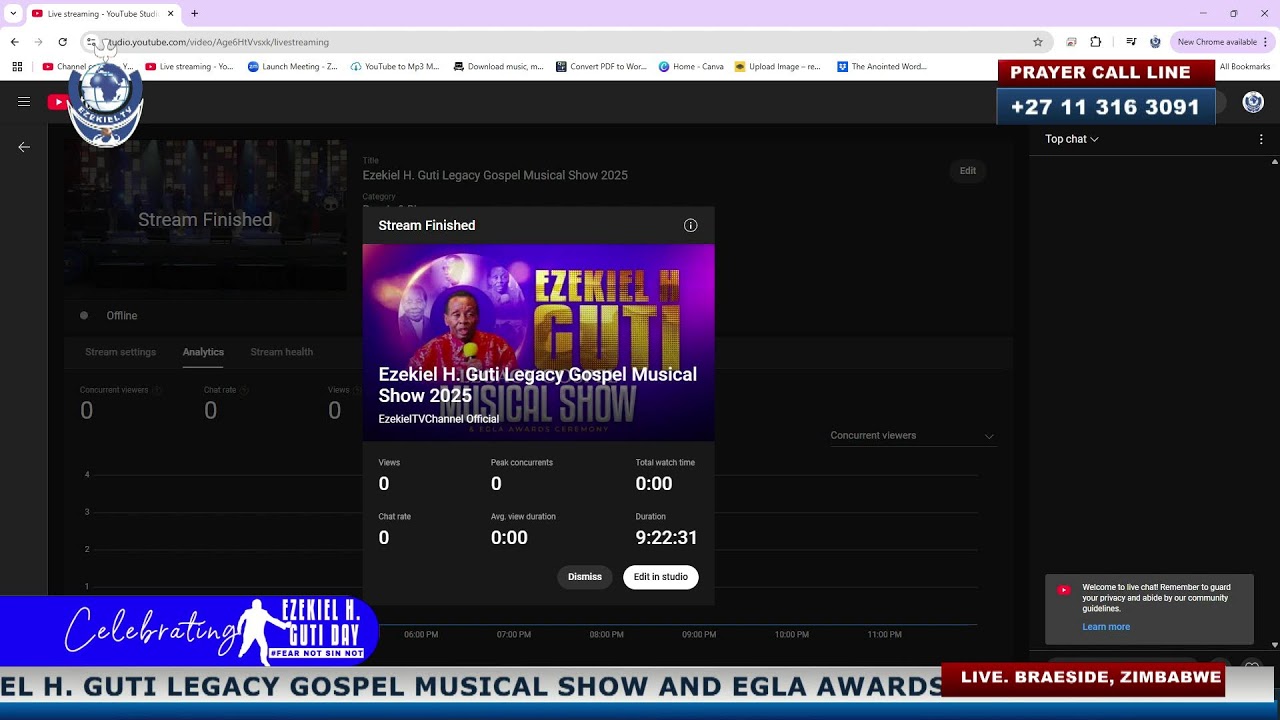Click the Stream Finished preview thumbnail
Screen dimensions: 1280x720
coord(205,215)
